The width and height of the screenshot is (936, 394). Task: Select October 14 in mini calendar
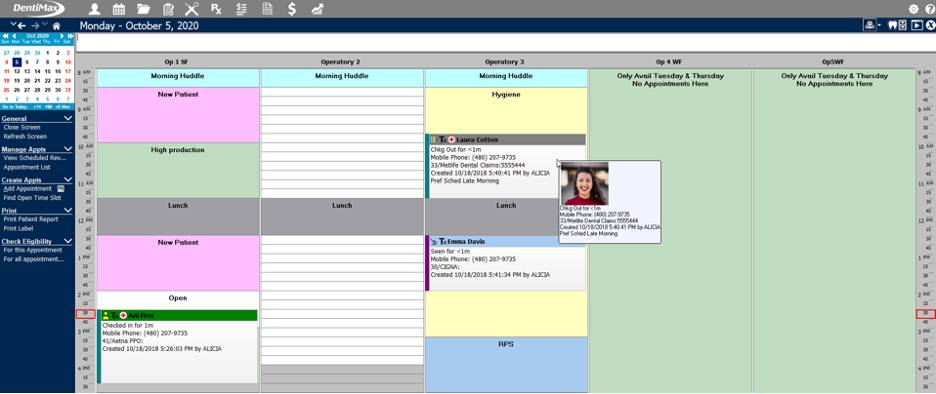coord(38,71)
